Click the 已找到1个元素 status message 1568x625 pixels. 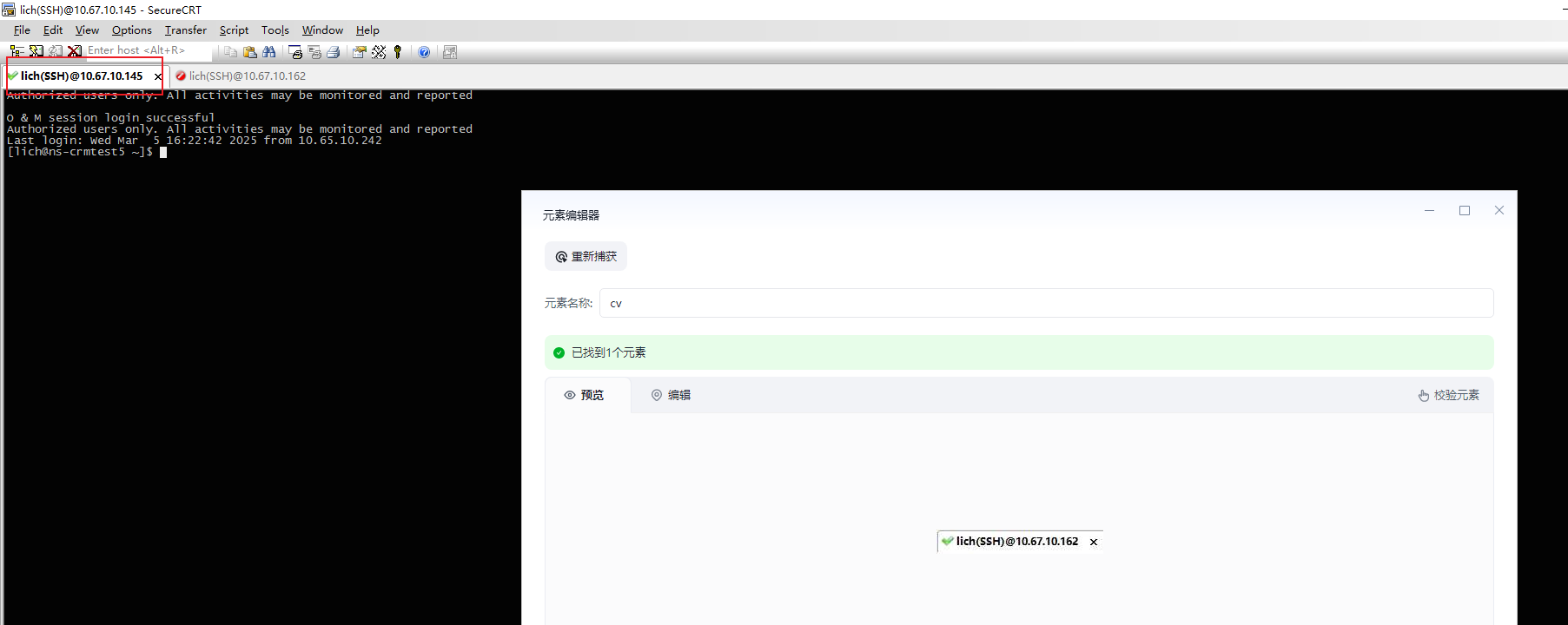pyautogui.click(x=608, y=352)
